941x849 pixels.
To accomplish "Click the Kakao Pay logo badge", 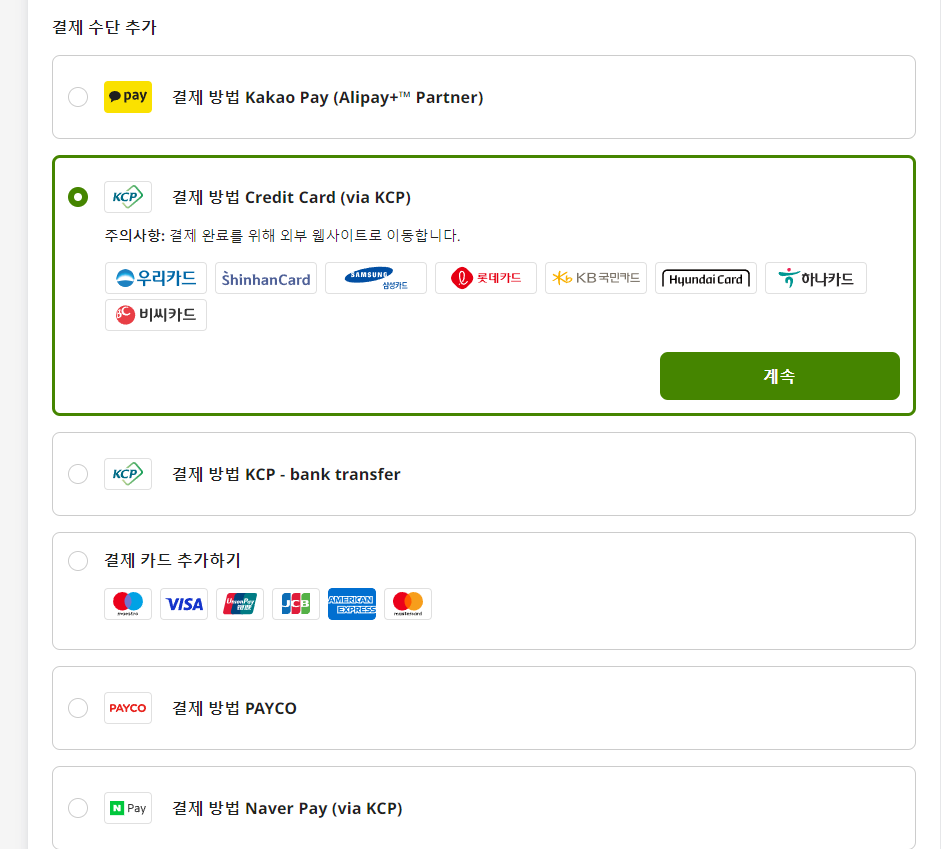I will 128,97.
